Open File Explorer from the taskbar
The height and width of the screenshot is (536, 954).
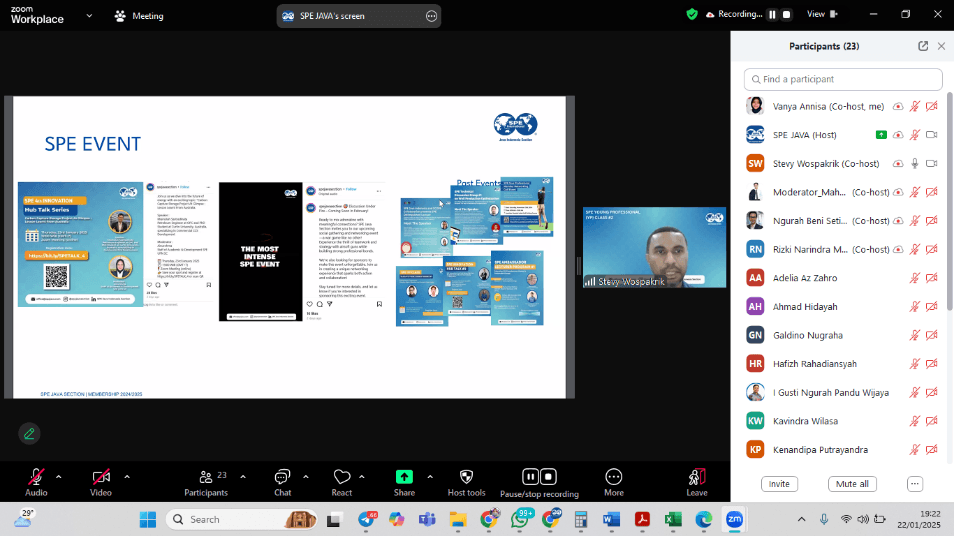point(458,520)
